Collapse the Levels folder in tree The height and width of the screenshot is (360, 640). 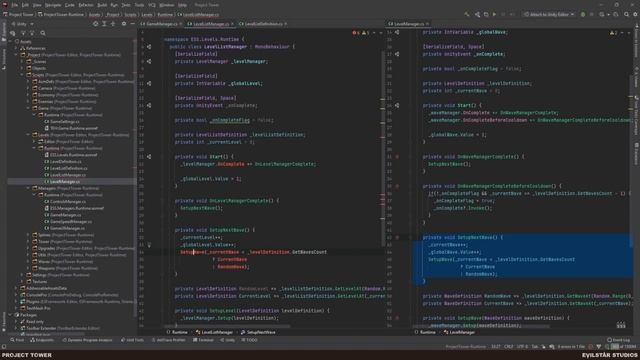click(28, 135)
